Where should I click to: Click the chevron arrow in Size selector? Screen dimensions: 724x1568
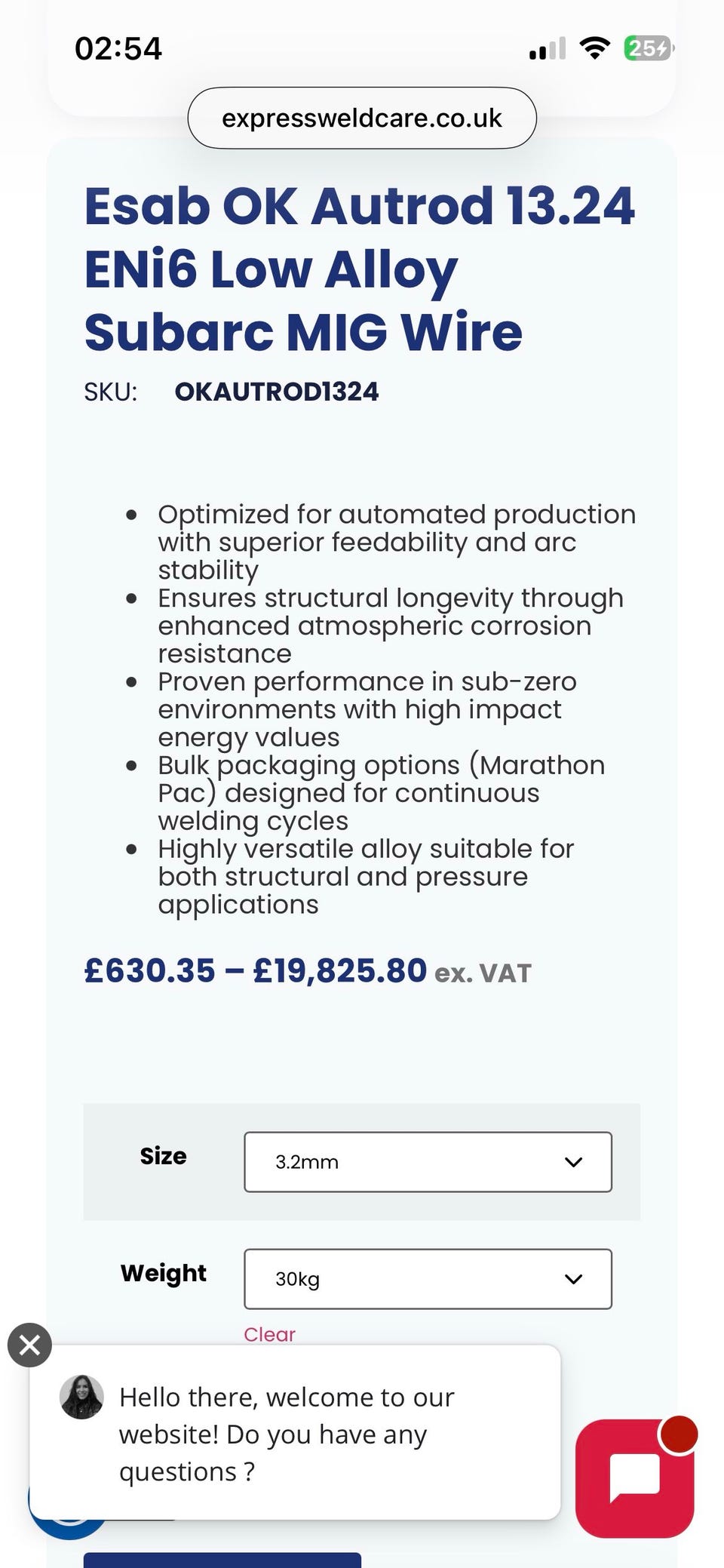click(x=574, y=1162)
